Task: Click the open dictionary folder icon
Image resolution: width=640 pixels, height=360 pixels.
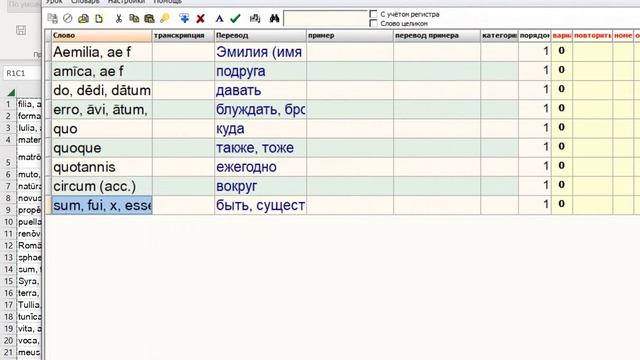Action: (83, 18)
